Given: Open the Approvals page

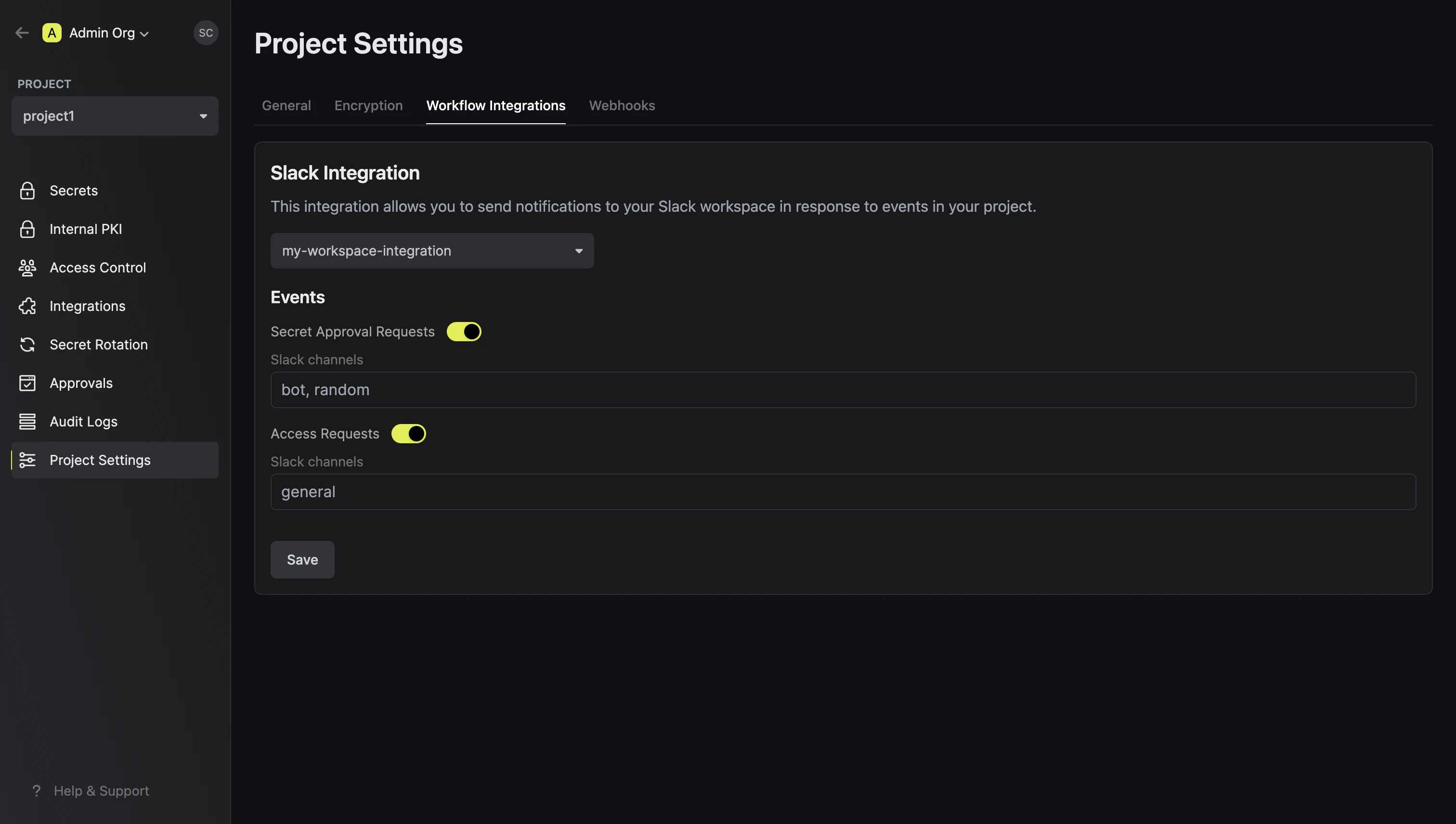Looking at the screenshot, I should pyautogui.click(x=115, y=383).
